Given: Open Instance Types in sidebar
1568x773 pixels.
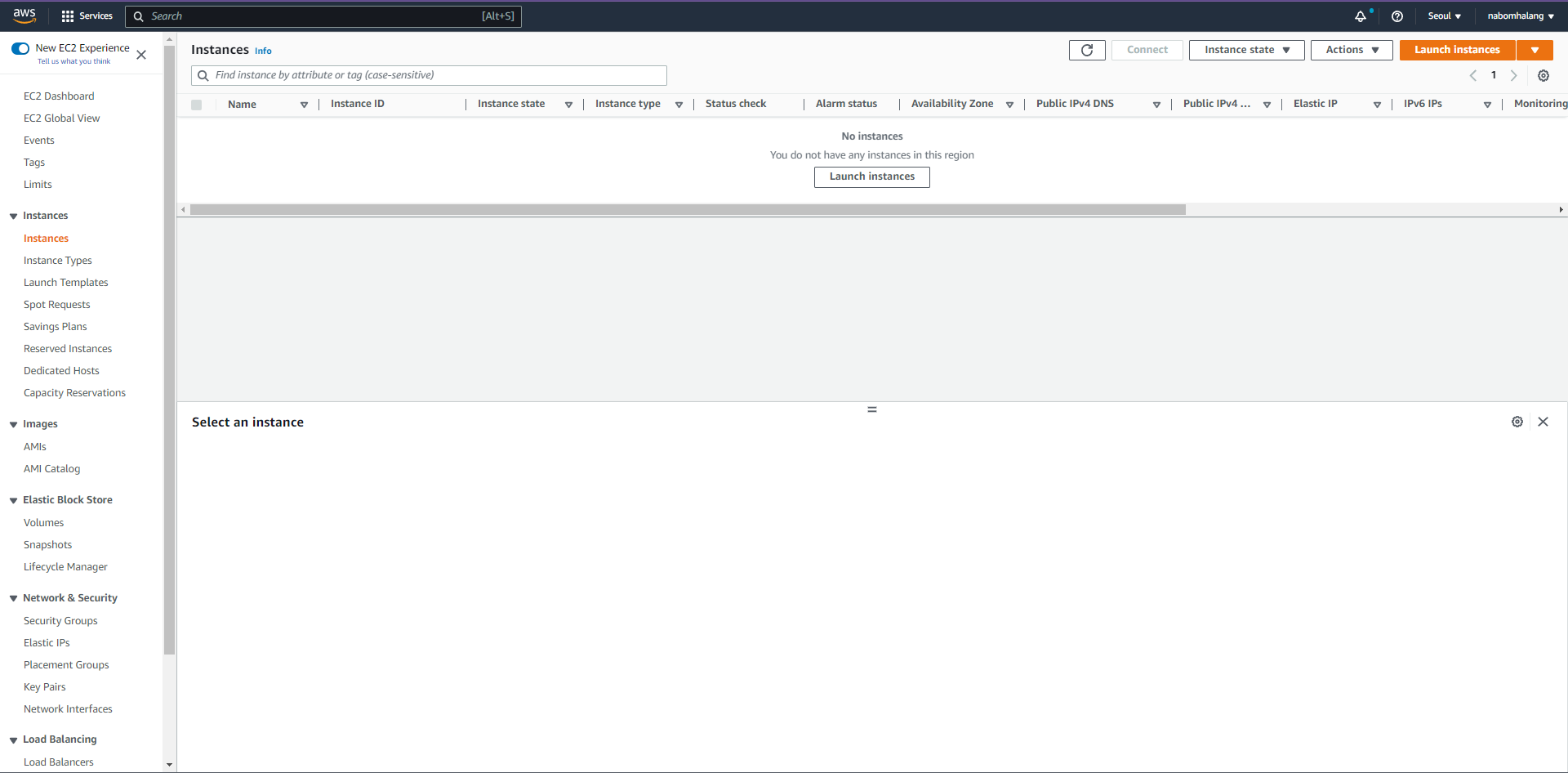Looking at the screenshot, I should (x=58, y=261).
